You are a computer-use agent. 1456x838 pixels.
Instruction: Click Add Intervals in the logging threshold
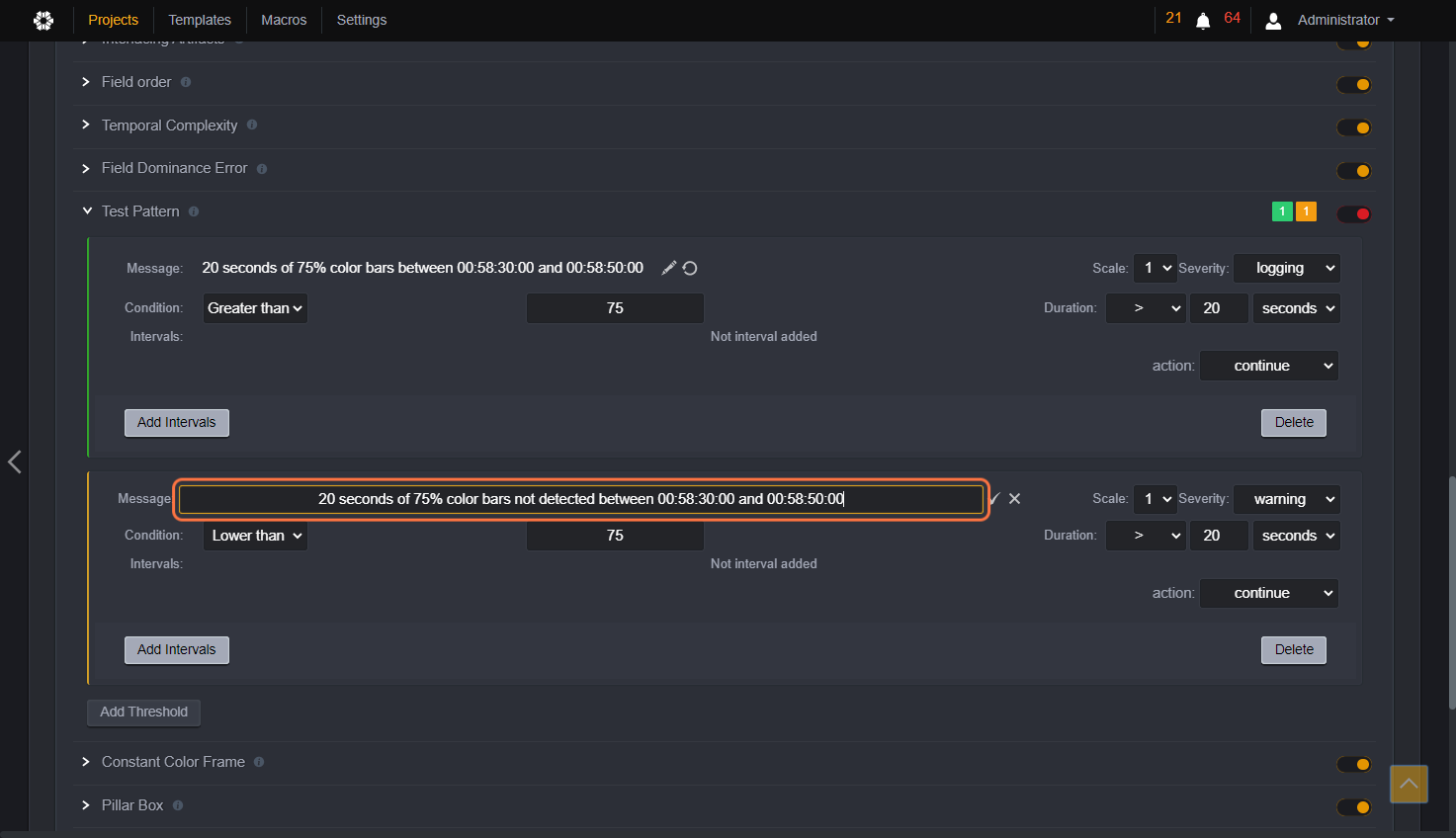pos(177,423)
